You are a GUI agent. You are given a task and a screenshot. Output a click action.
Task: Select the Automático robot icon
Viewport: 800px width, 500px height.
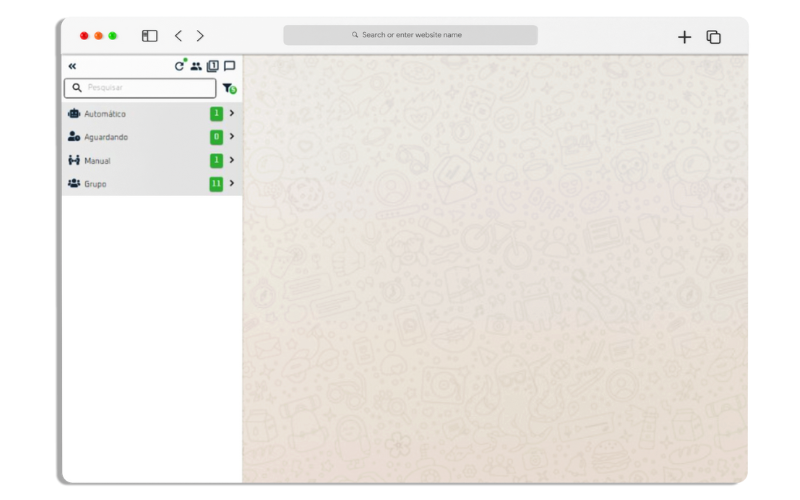74,113
